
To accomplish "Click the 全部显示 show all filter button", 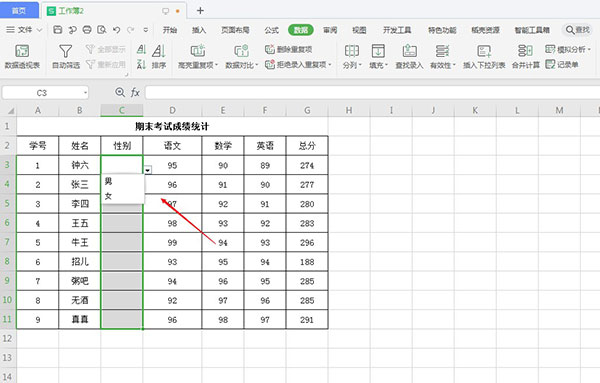I will pyautogui.click(x=106, y=49).
